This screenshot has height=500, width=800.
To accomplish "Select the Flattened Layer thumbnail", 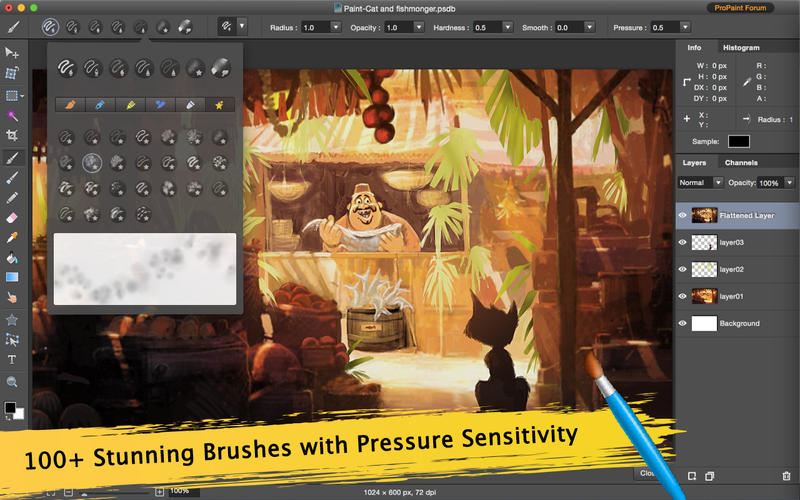I will [704, 215].
